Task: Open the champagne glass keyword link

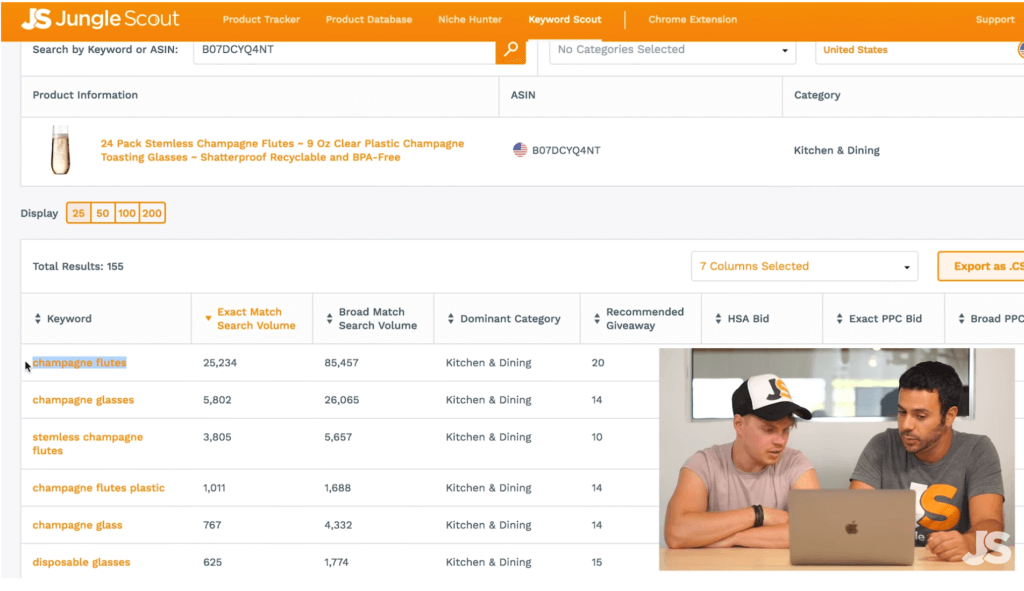Action: [x=77, y=525]
